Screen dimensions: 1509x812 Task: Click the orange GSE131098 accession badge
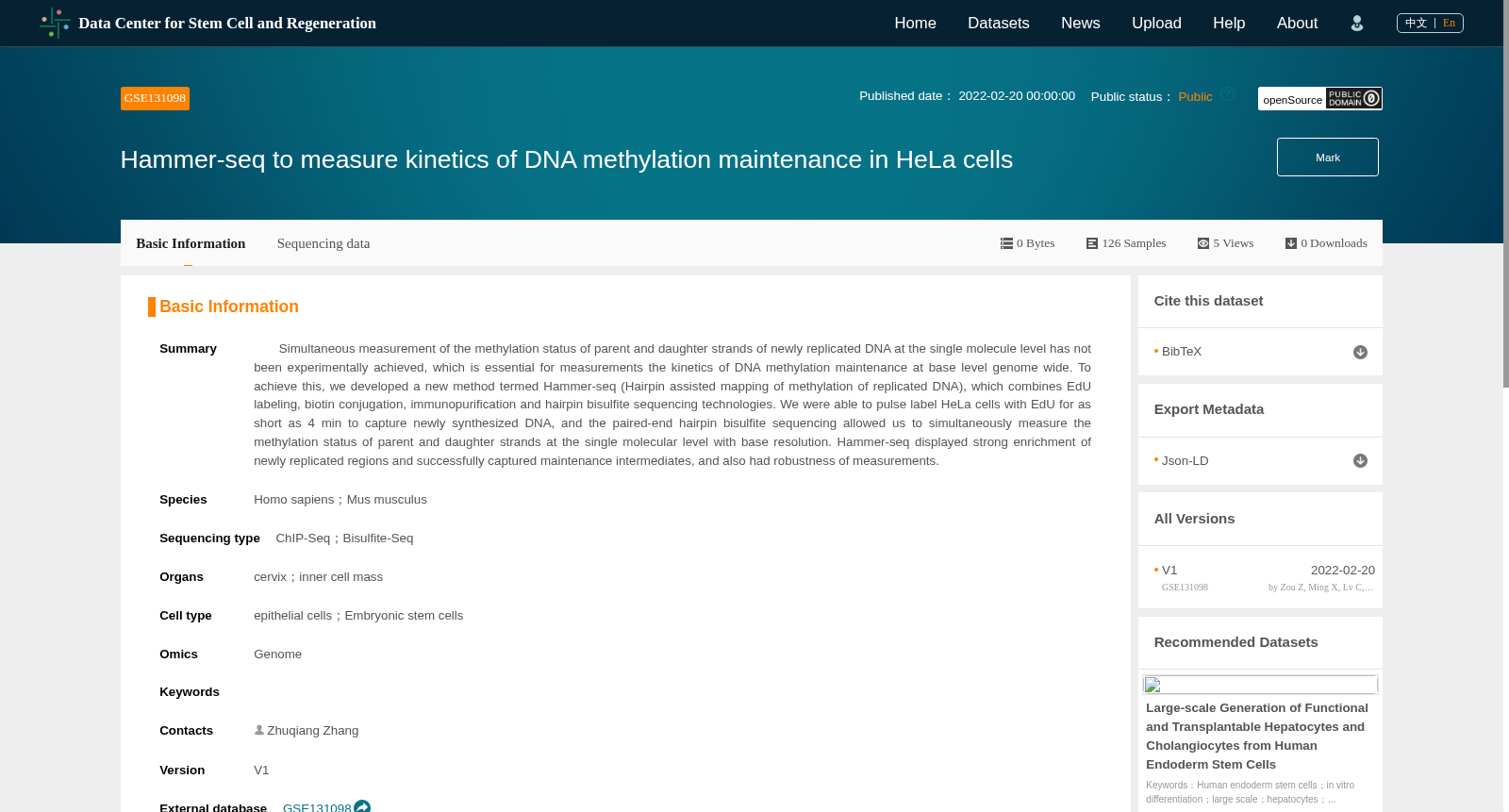[x=155, y=98]
